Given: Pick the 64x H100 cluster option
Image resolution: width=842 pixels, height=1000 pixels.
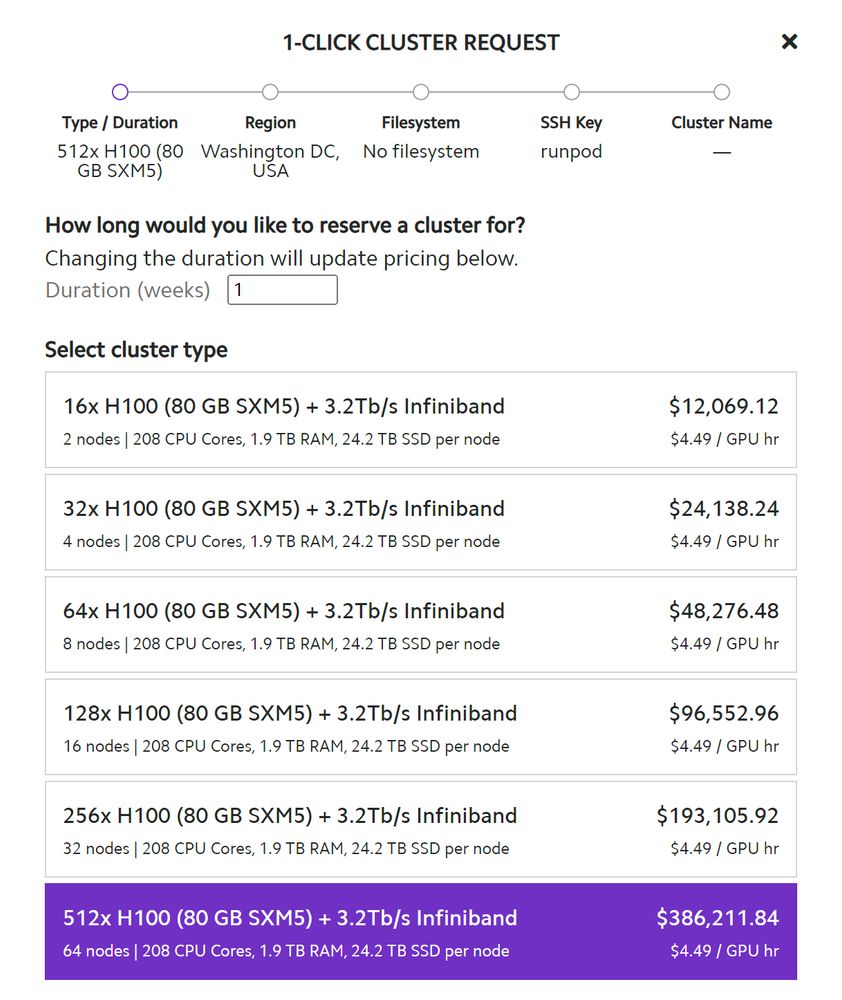Looking at the screenshot, I should pos(420,624).
